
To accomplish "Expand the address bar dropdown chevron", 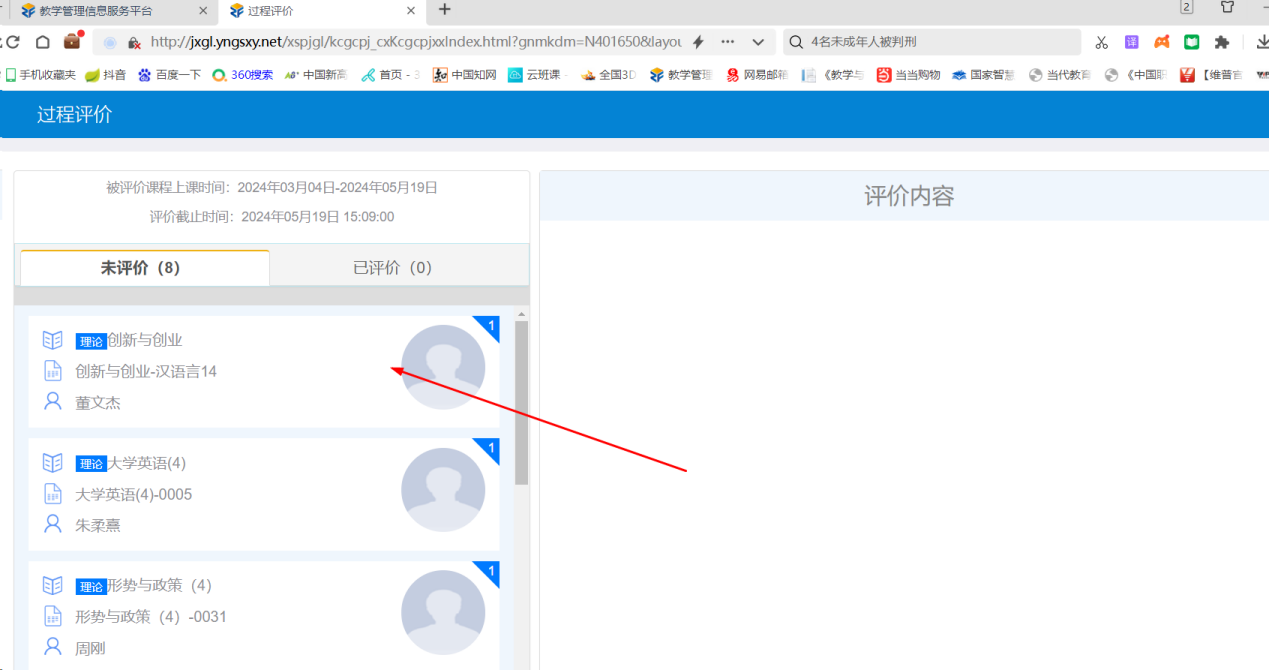I will click(758, 42).
